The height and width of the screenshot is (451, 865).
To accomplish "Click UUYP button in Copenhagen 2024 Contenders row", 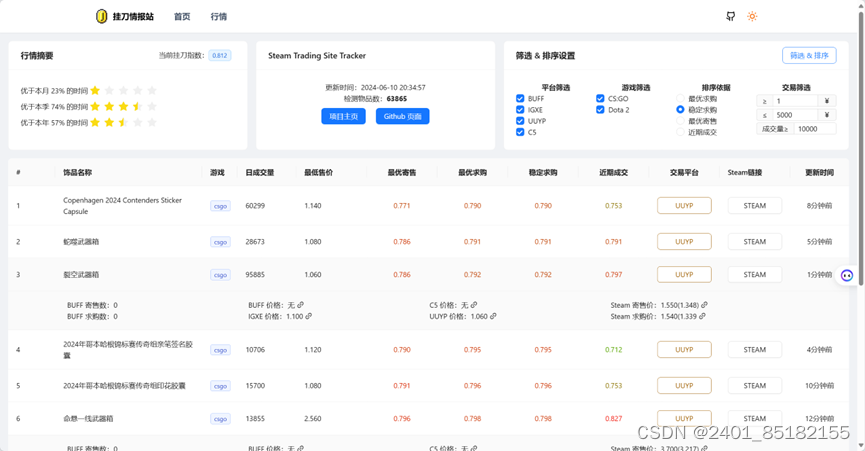I will coord(684,206).
